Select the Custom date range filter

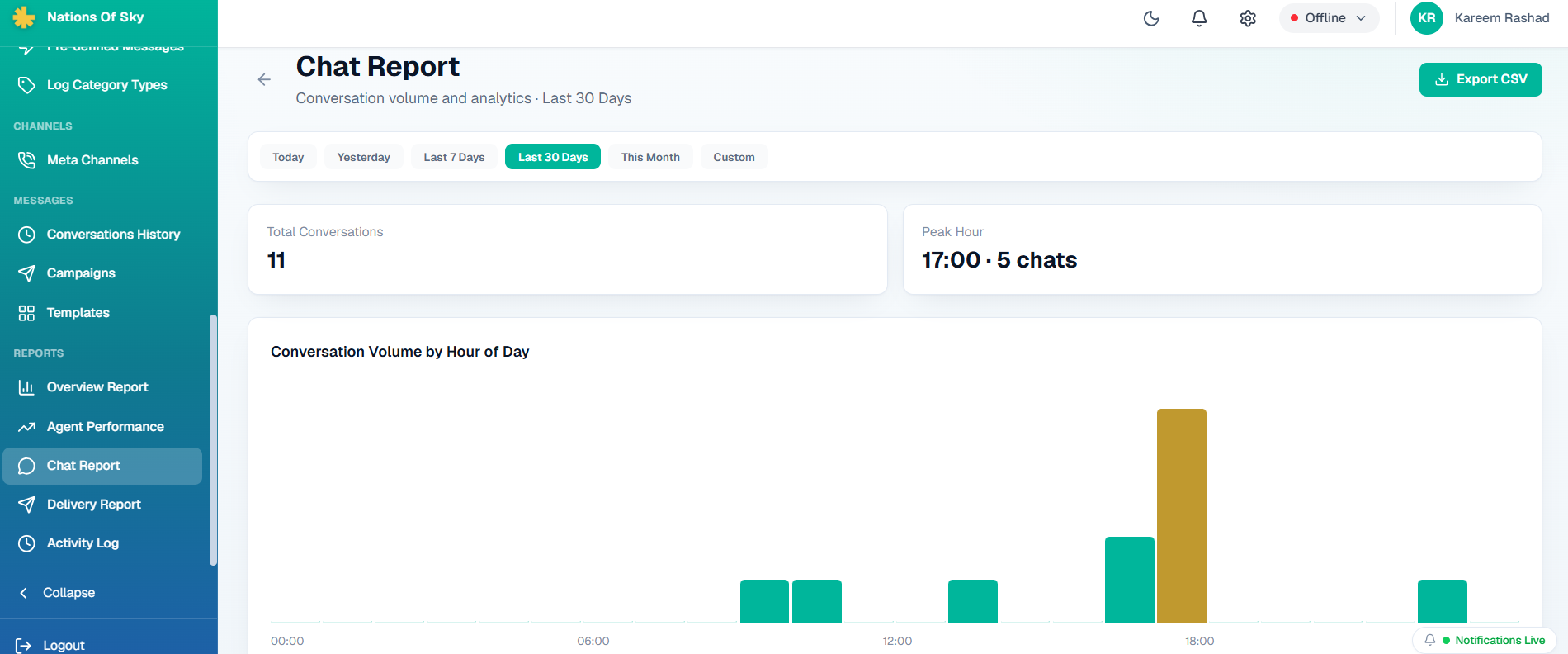click(x=734, y=157)
